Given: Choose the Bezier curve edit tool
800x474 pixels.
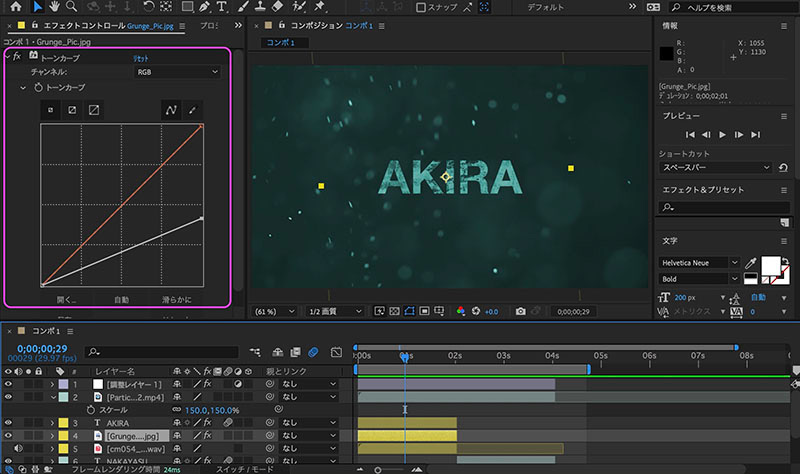Looking at the screenshot, I should (171, 110).
